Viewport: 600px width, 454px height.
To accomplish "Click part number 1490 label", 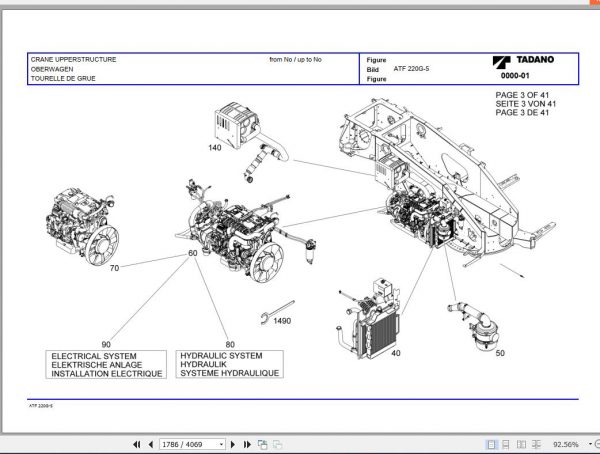I will 282,321.
